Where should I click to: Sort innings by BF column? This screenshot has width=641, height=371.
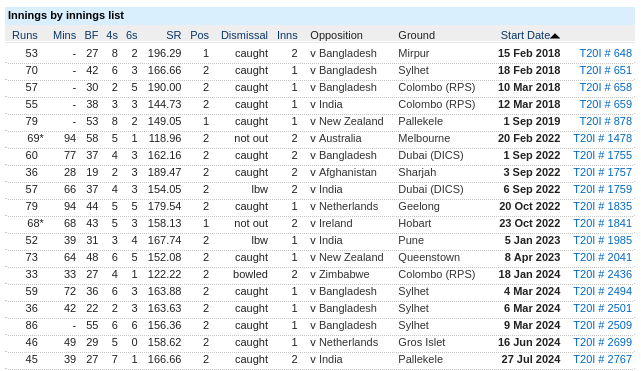click(x=92, y=36)
